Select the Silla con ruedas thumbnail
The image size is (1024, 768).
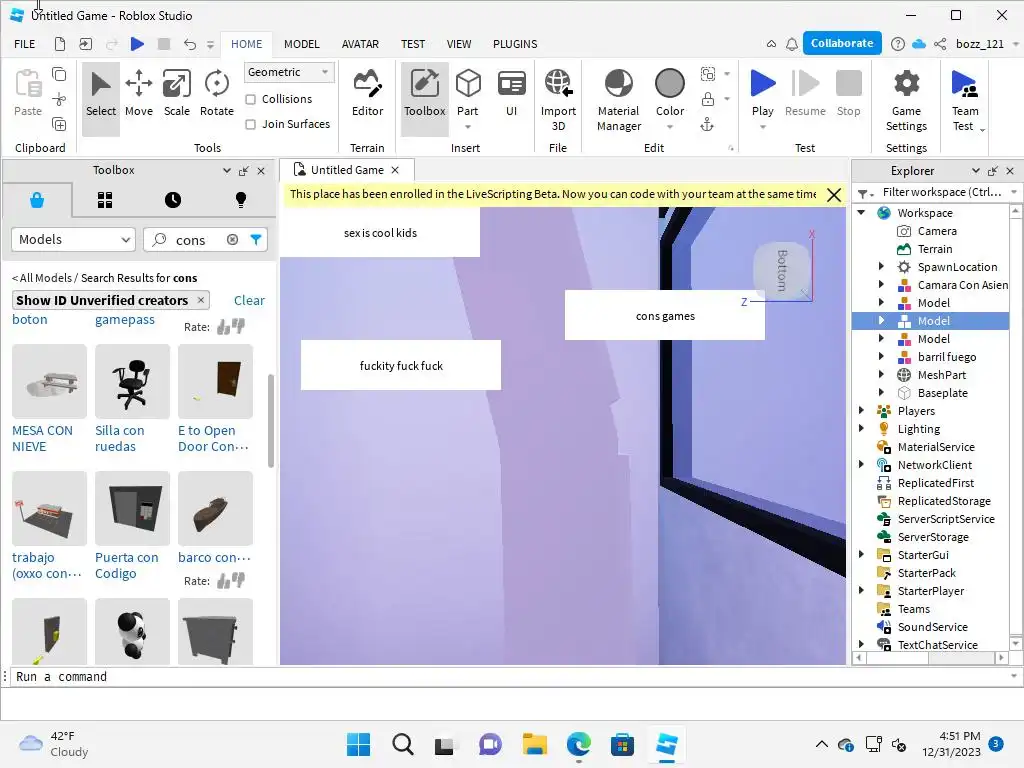[x=132, y=381]
